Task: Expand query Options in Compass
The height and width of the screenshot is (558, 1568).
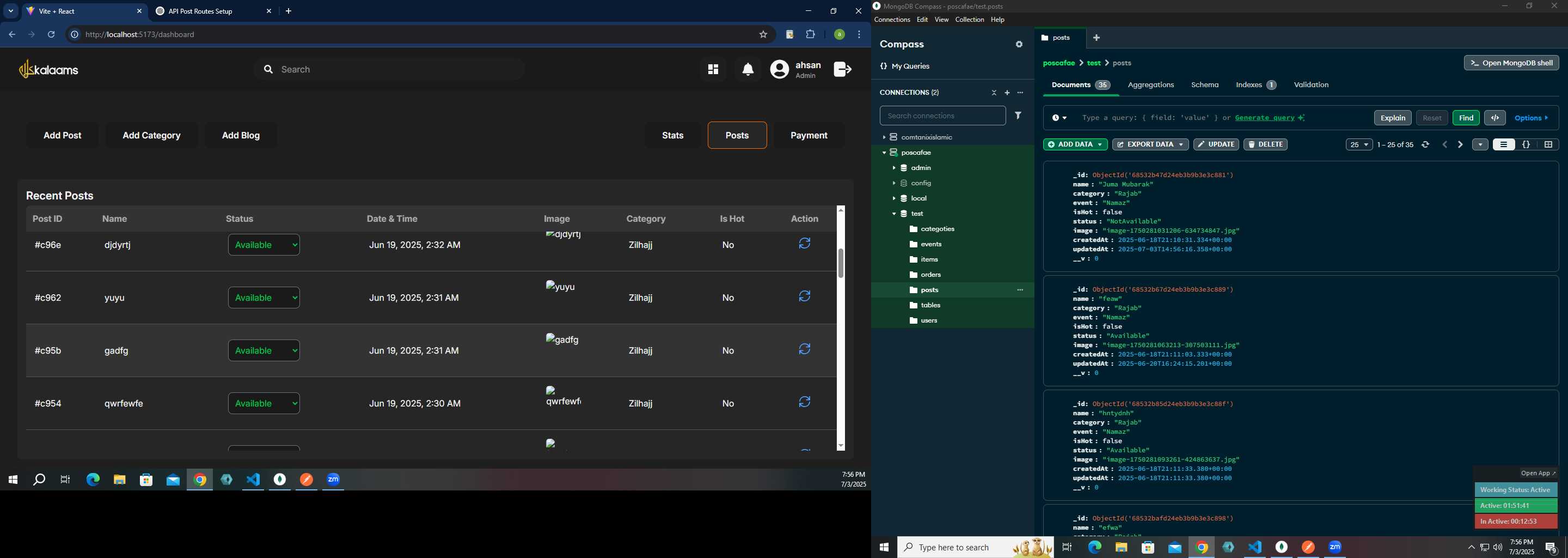Action: click(x=1532, y=118)
